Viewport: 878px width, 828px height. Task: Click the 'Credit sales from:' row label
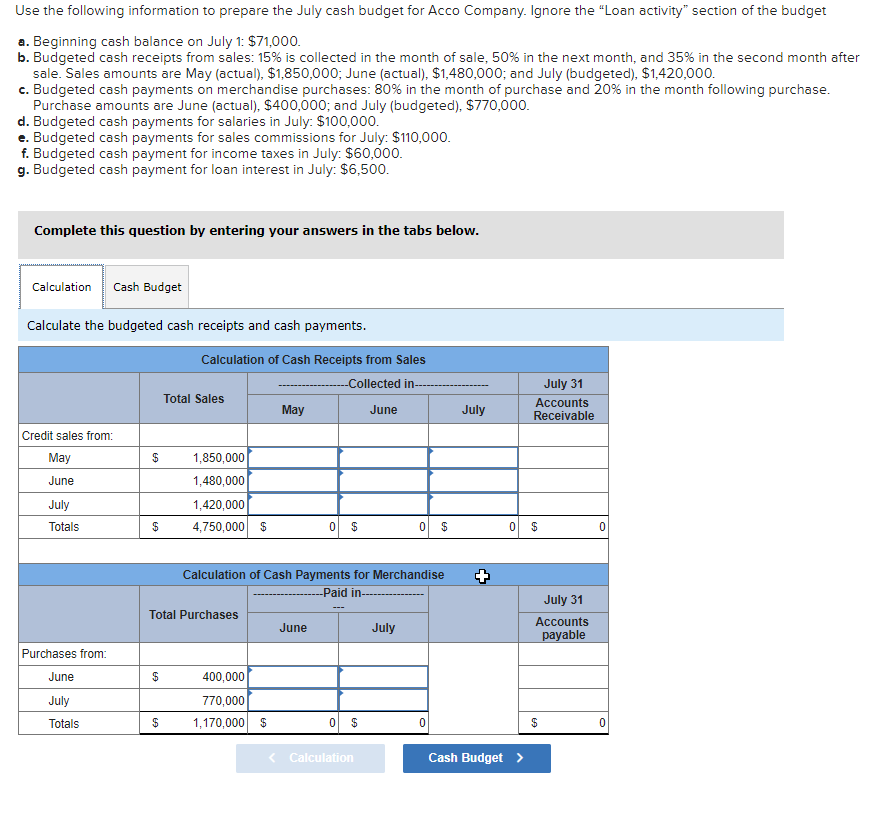tap(67, 436)
